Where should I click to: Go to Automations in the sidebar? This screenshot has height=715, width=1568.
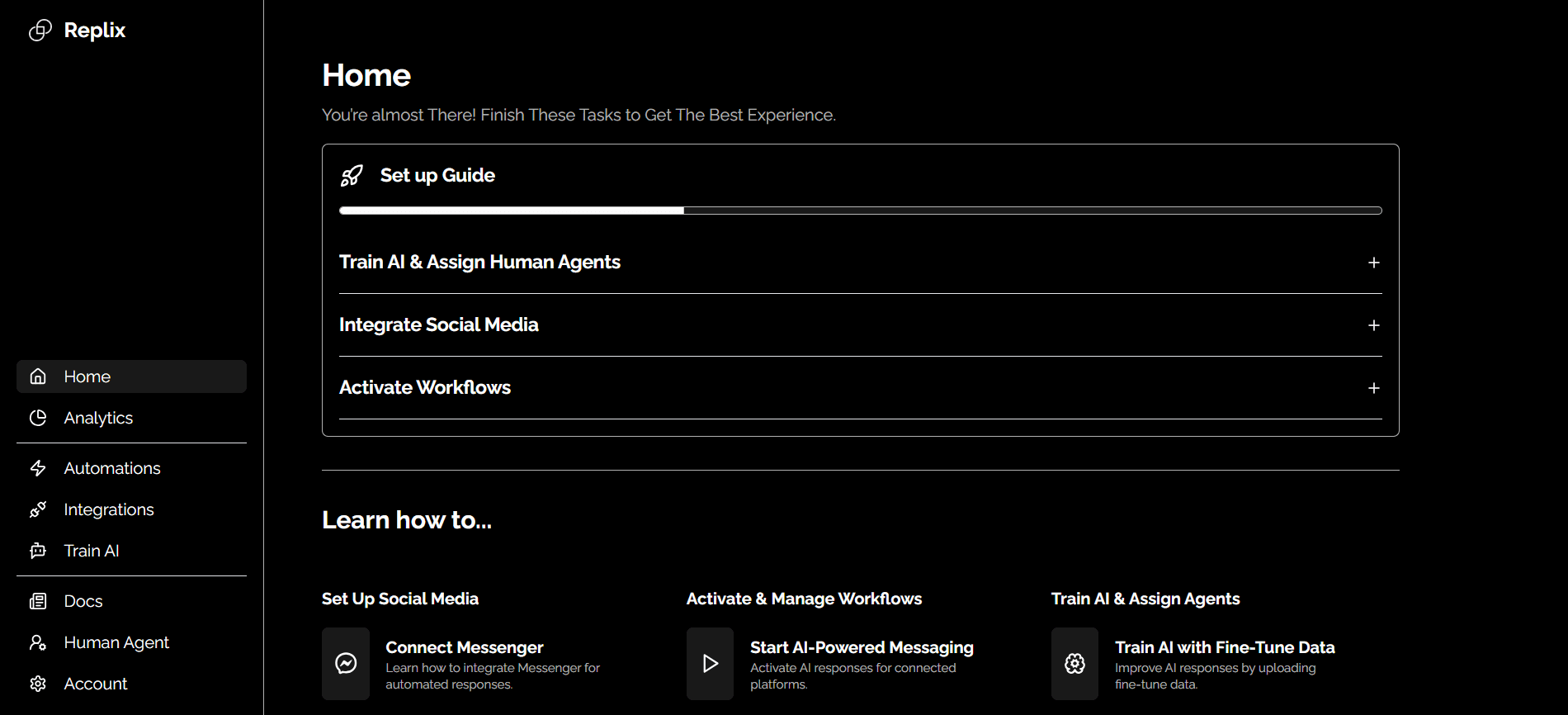pos(131,468)
